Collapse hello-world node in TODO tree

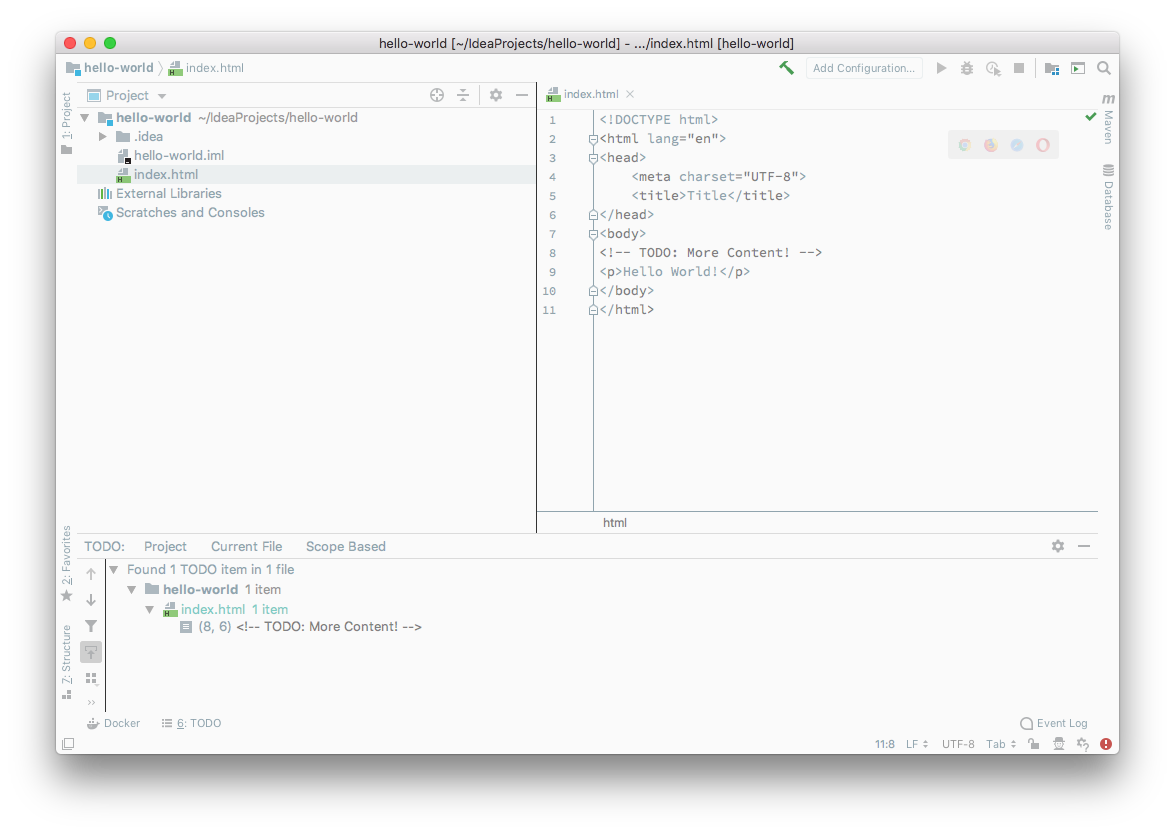132,590
